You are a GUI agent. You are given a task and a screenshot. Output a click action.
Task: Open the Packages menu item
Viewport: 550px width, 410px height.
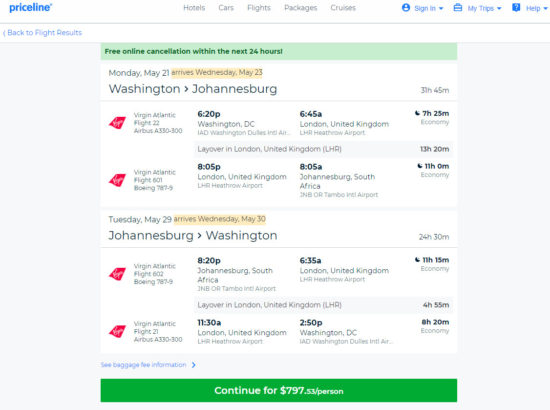point(301,8)
